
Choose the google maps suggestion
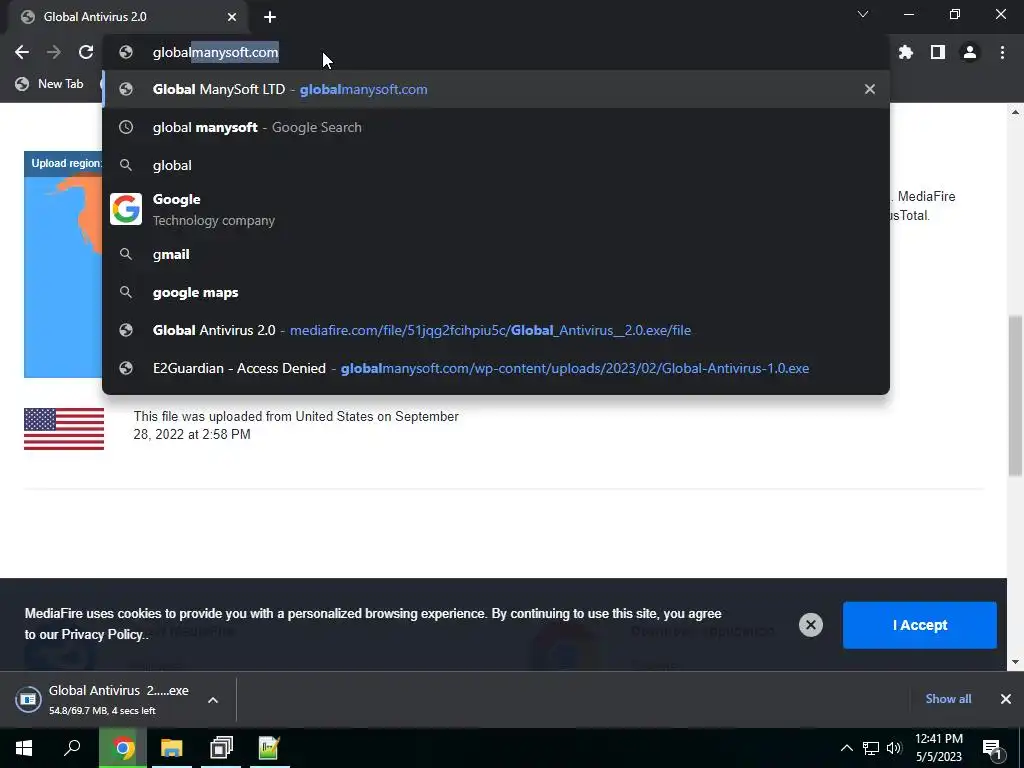click(x=496, y=293)
